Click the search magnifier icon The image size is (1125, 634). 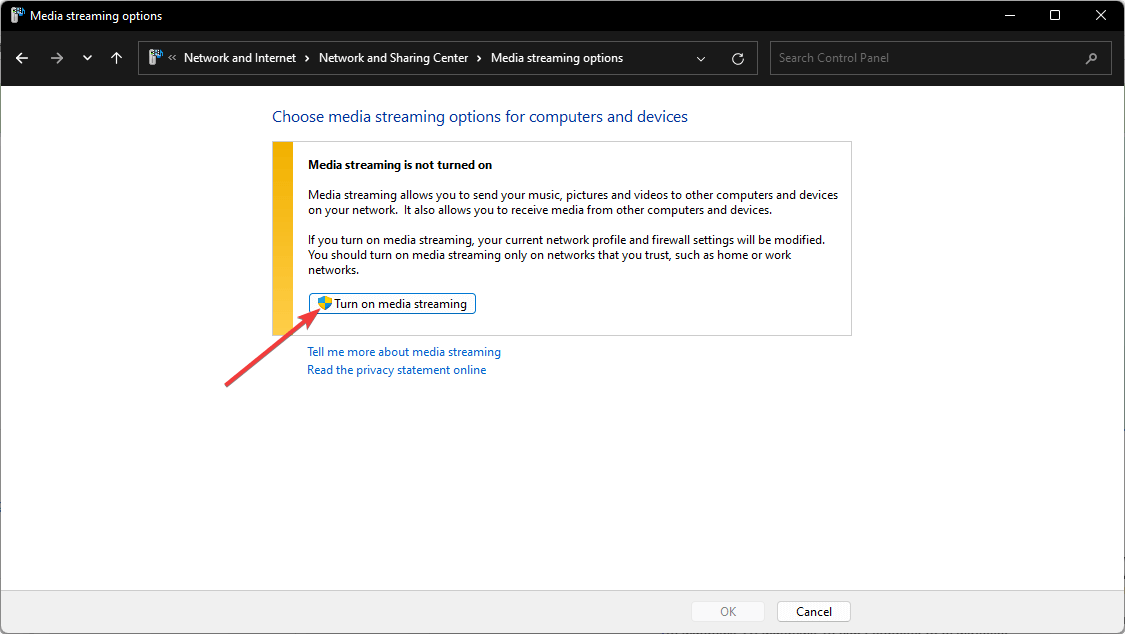tap(1091, 58)
